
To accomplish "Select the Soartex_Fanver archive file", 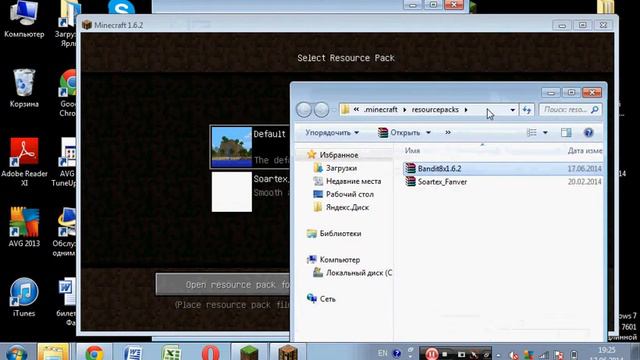I will (442, 182).
